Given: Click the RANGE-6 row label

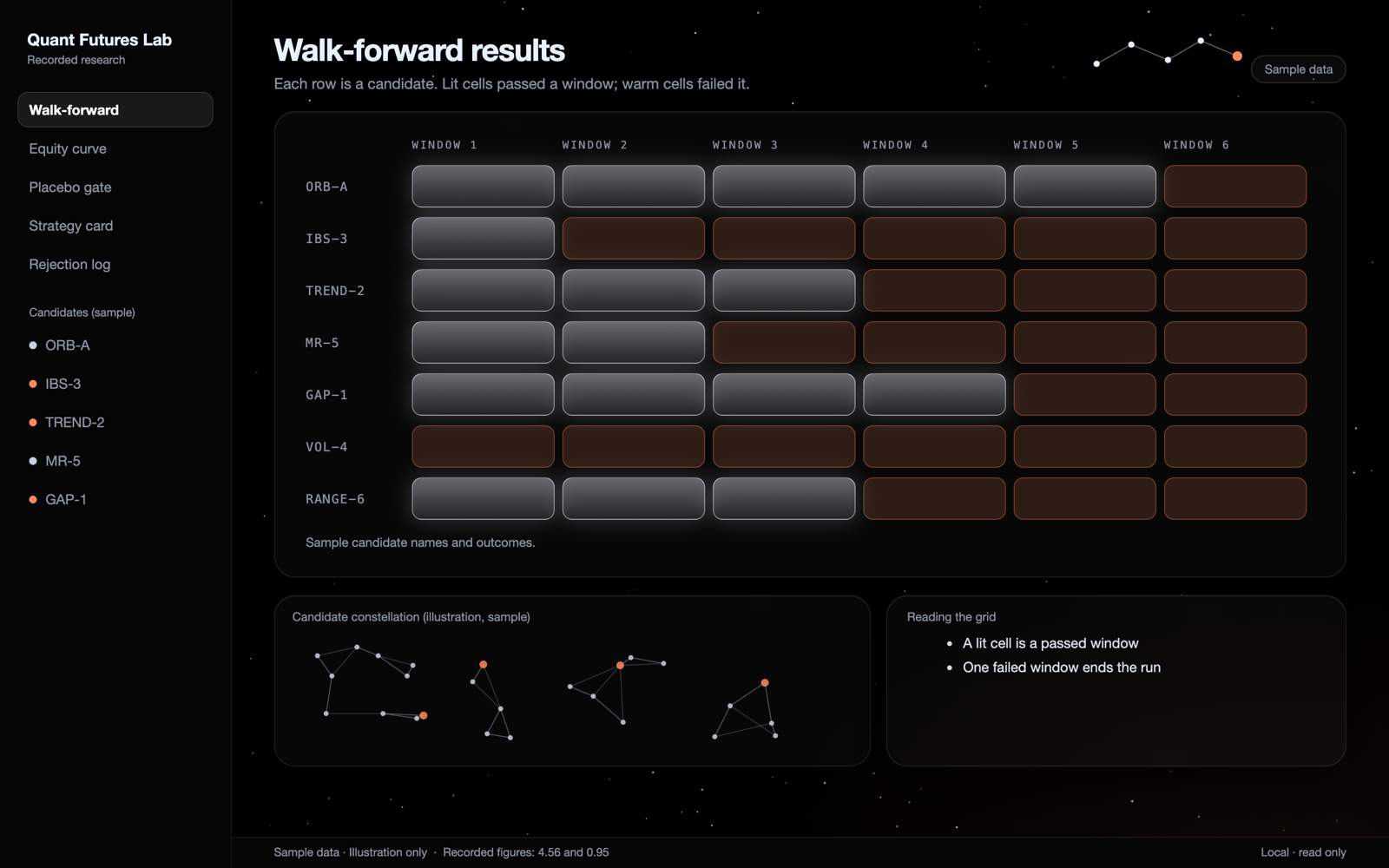Looking at the screenshot, I should (x=335, y=499).
